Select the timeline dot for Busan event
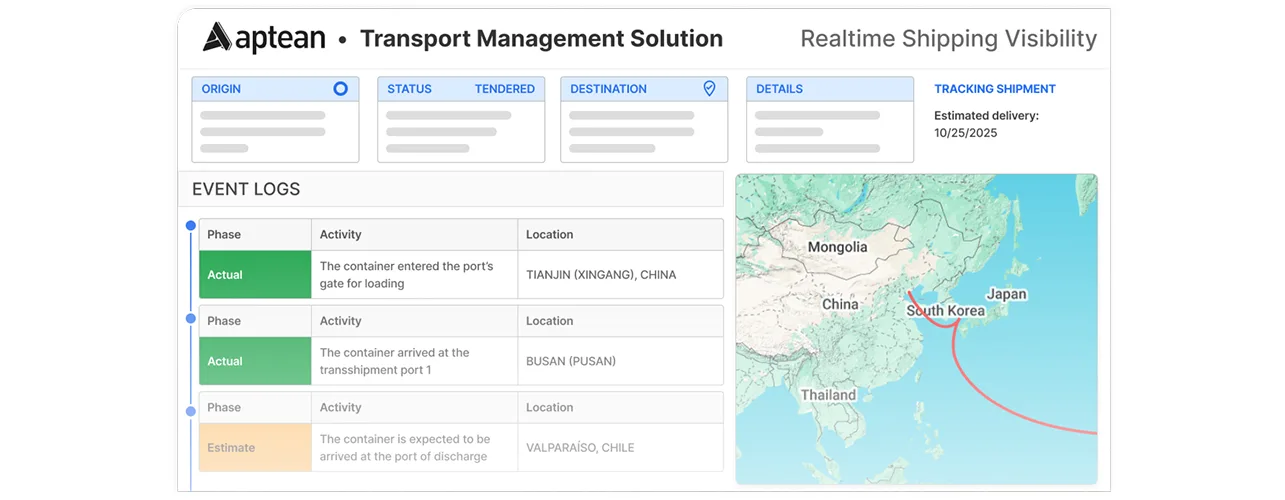 (x=191, y=319)
